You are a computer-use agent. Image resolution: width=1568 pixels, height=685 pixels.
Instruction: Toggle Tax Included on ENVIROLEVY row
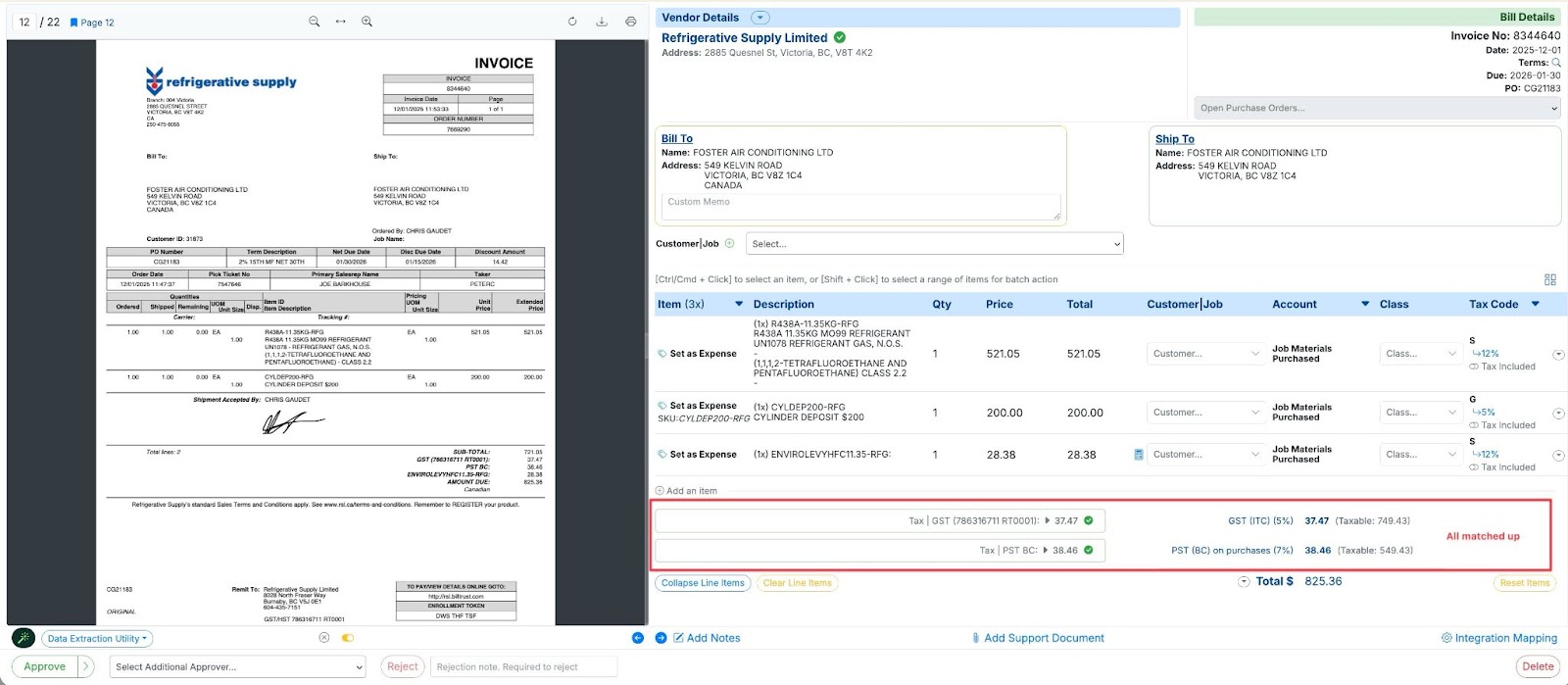pos(1474,467)
